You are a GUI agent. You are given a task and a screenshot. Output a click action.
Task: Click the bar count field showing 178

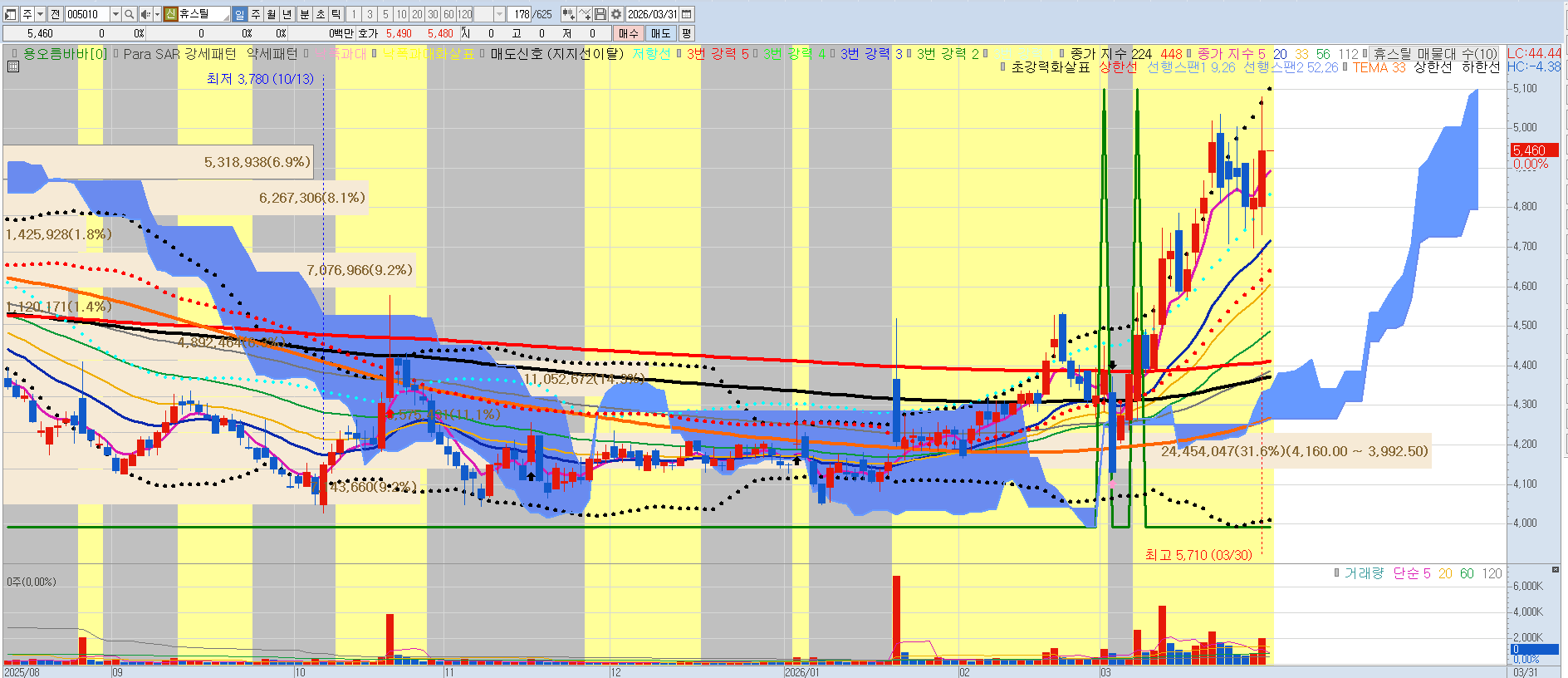(521, 14)
